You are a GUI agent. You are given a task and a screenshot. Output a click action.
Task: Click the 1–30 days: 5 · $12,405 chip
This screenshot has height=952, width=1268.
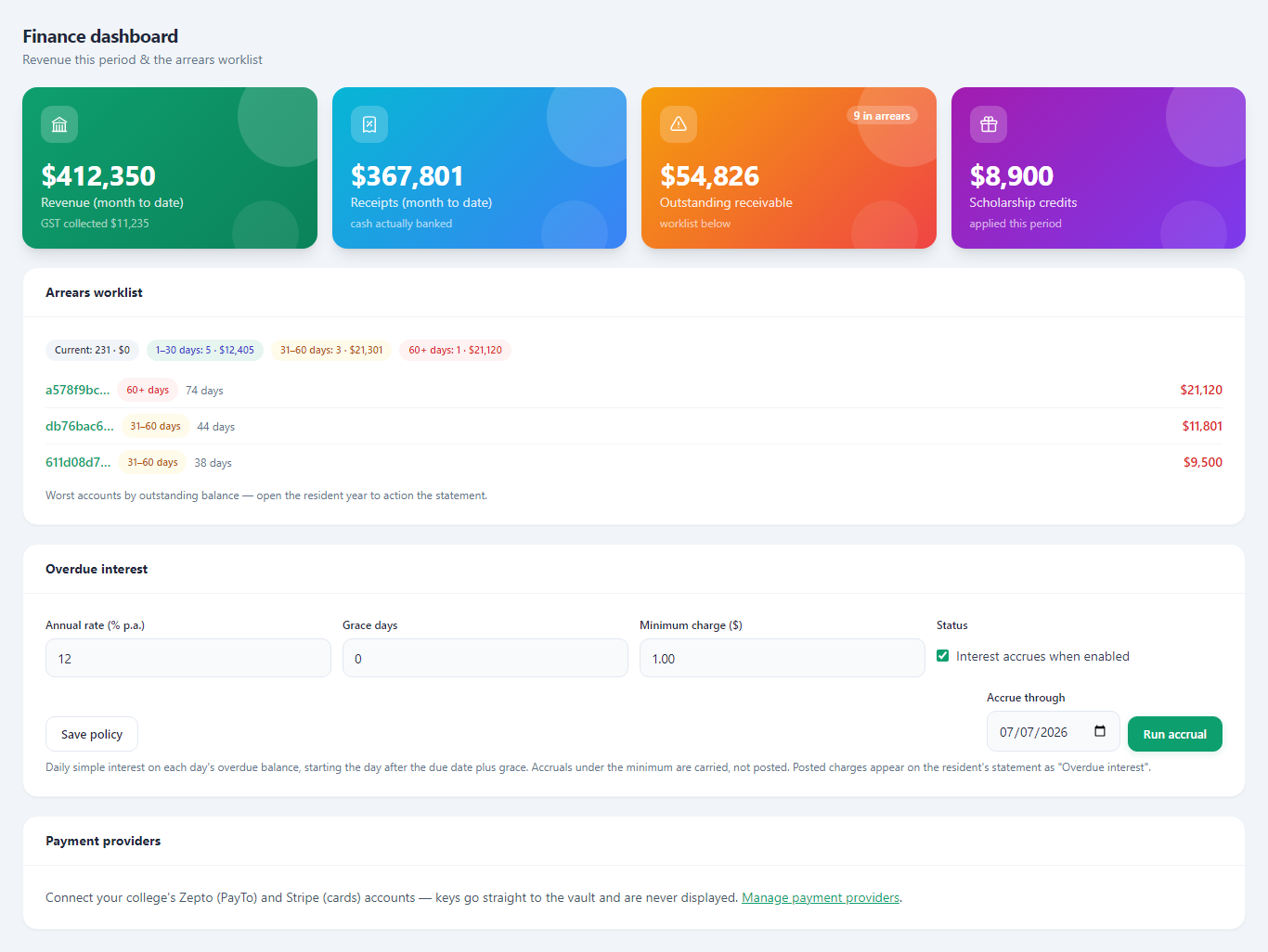point(205,350)
